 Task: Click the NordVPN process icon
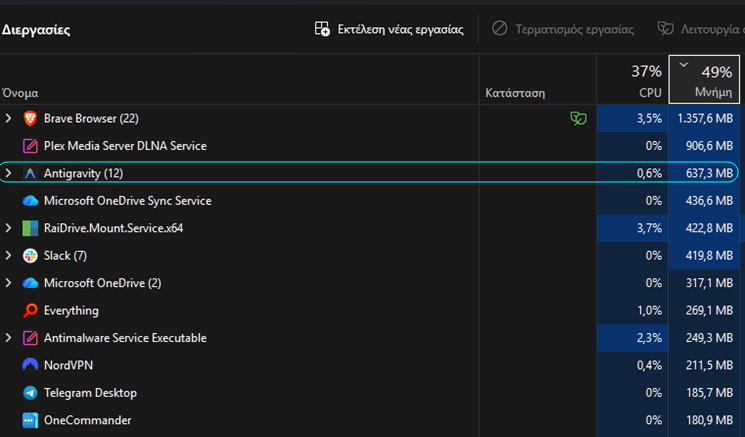[x=30, y=365]
